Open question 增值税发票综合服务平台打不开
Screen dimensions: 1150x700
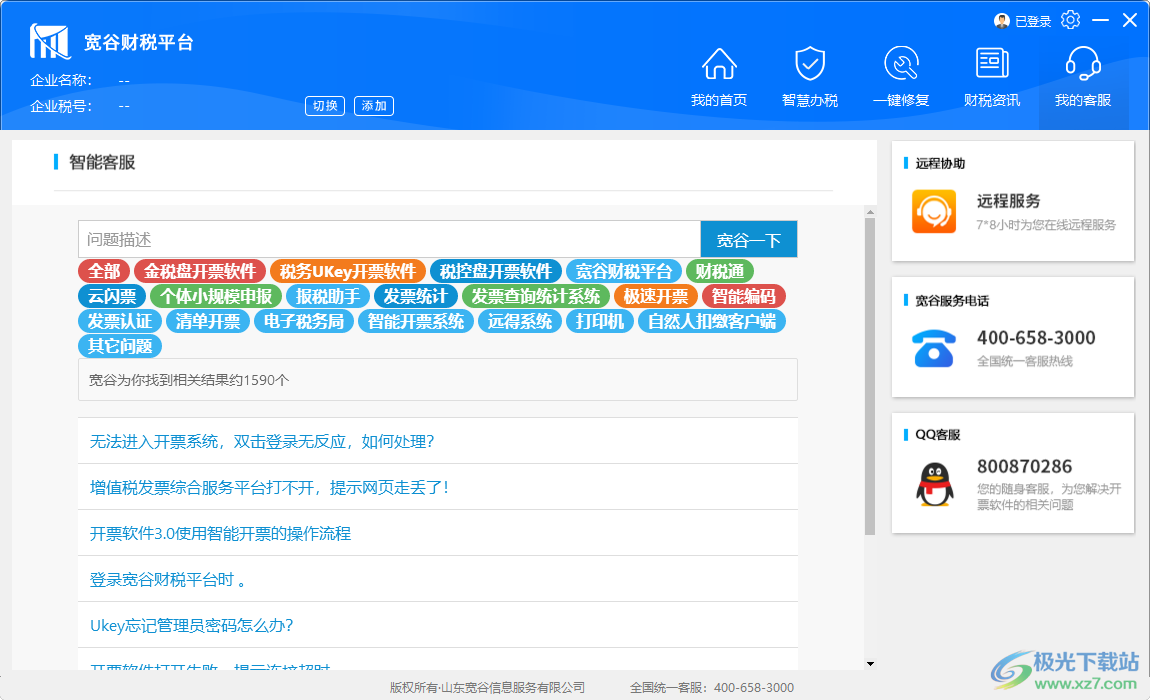coord(269,487)
